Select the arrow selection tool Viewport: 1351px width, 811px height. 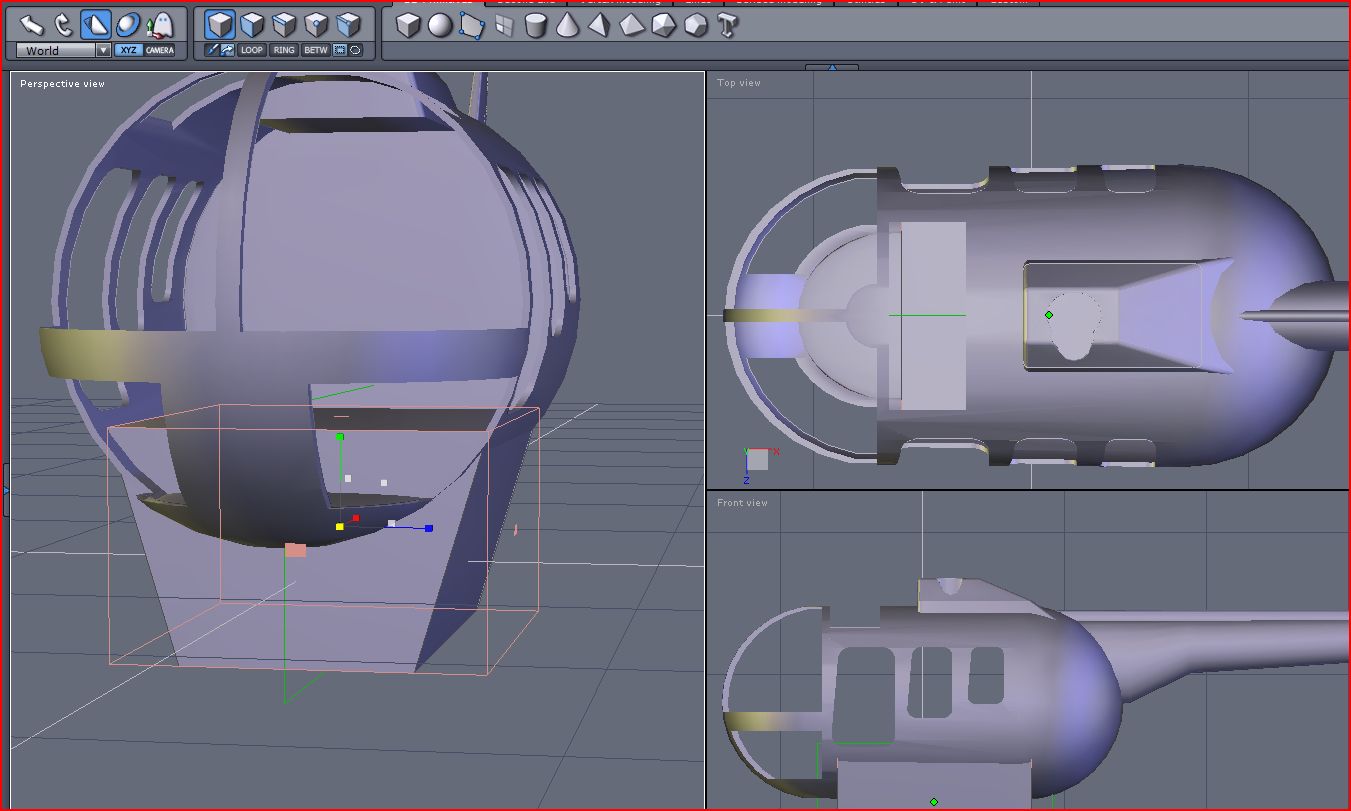(x=32, y=24)
